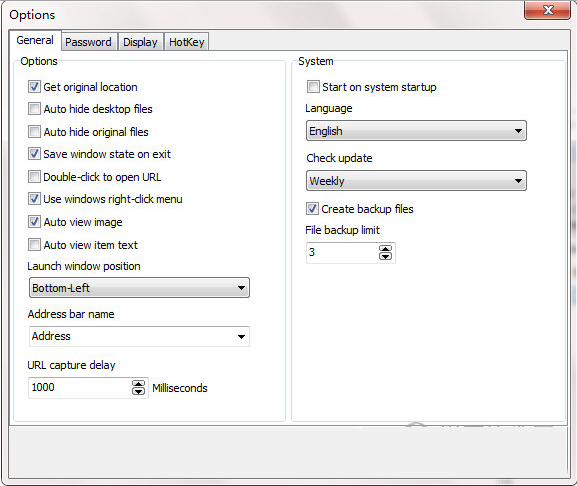This screenshot has height=486, width=577.
Task: Go to the HotKey tab
Action: click(x=187, y=42)
